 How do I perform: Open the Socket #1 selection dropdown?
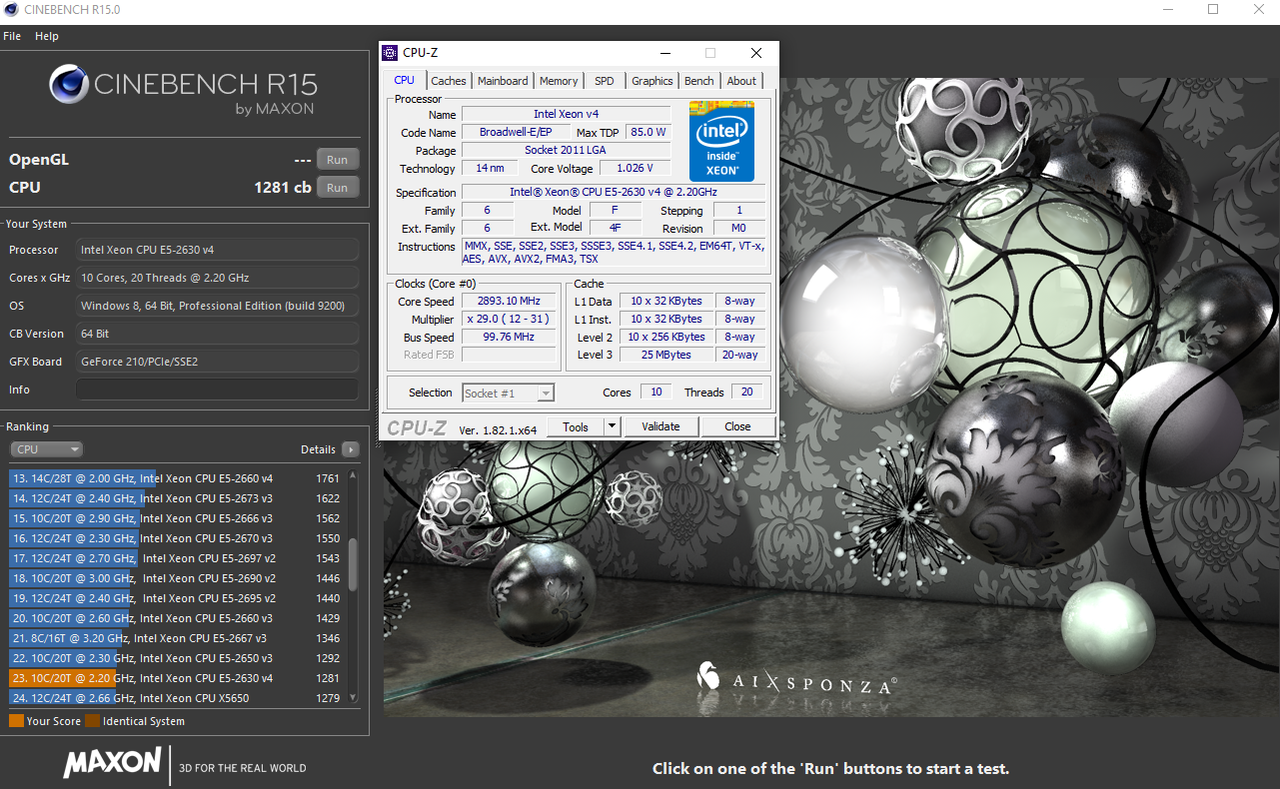tap(508, 393)
